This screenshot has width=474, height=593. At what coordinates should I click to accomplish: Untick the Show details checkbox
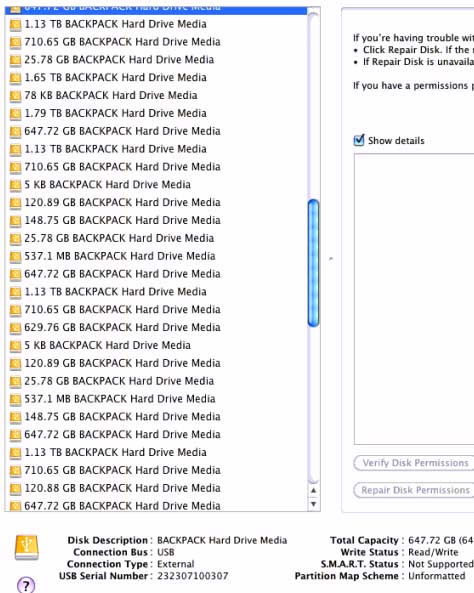359,140
